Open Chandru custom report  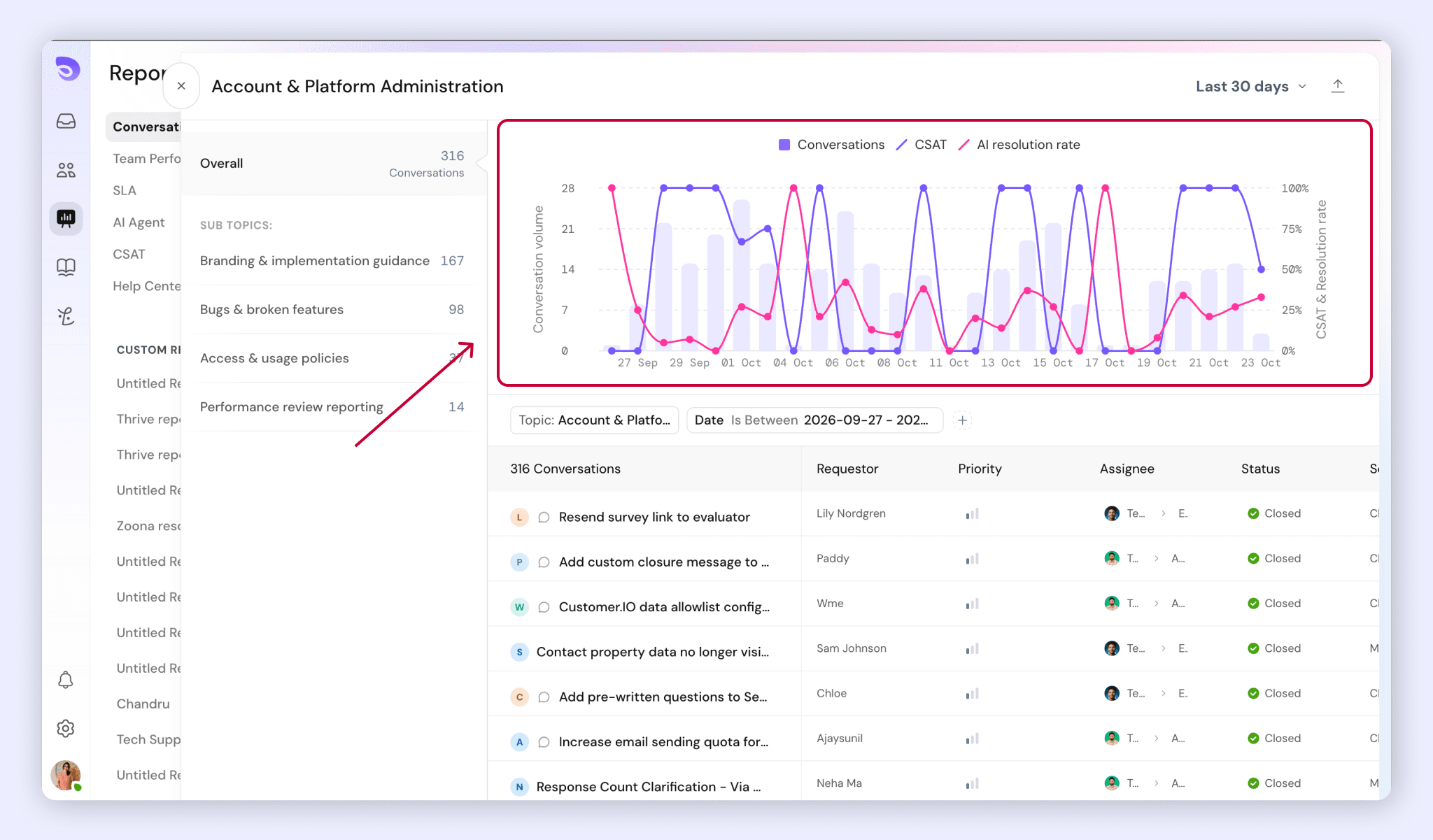[x=143, y=704]
